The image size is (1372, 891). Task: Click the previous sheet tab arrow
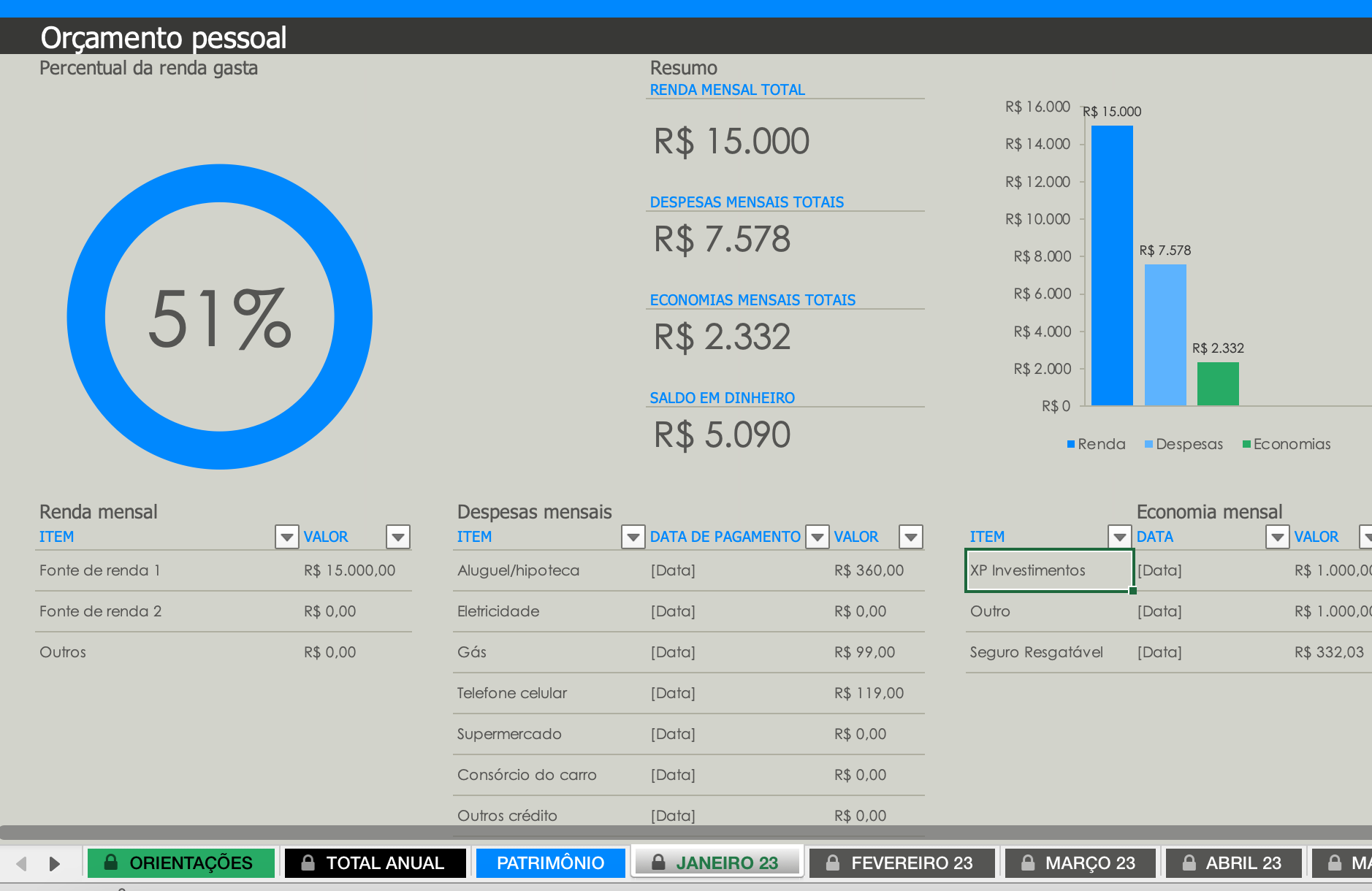tap(21, 864)
